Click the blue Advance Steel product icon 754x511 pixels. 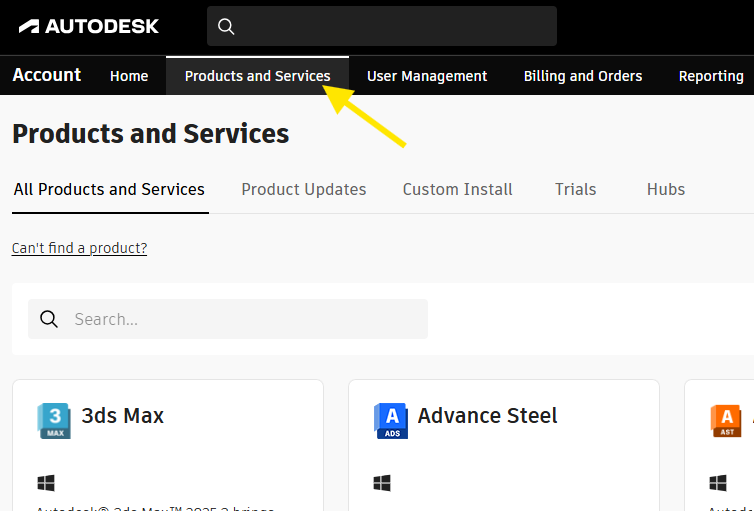(390, 420)
